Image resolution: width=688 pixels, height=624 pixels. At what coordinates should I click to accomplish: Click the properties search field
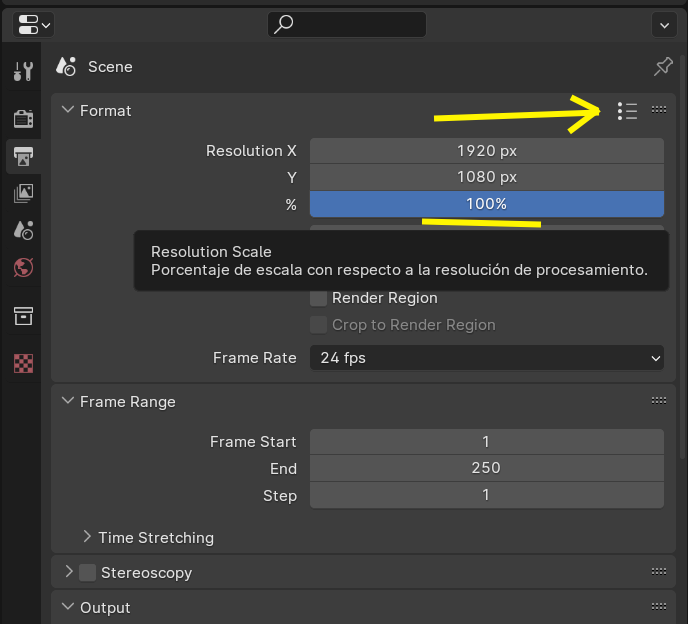347,24
